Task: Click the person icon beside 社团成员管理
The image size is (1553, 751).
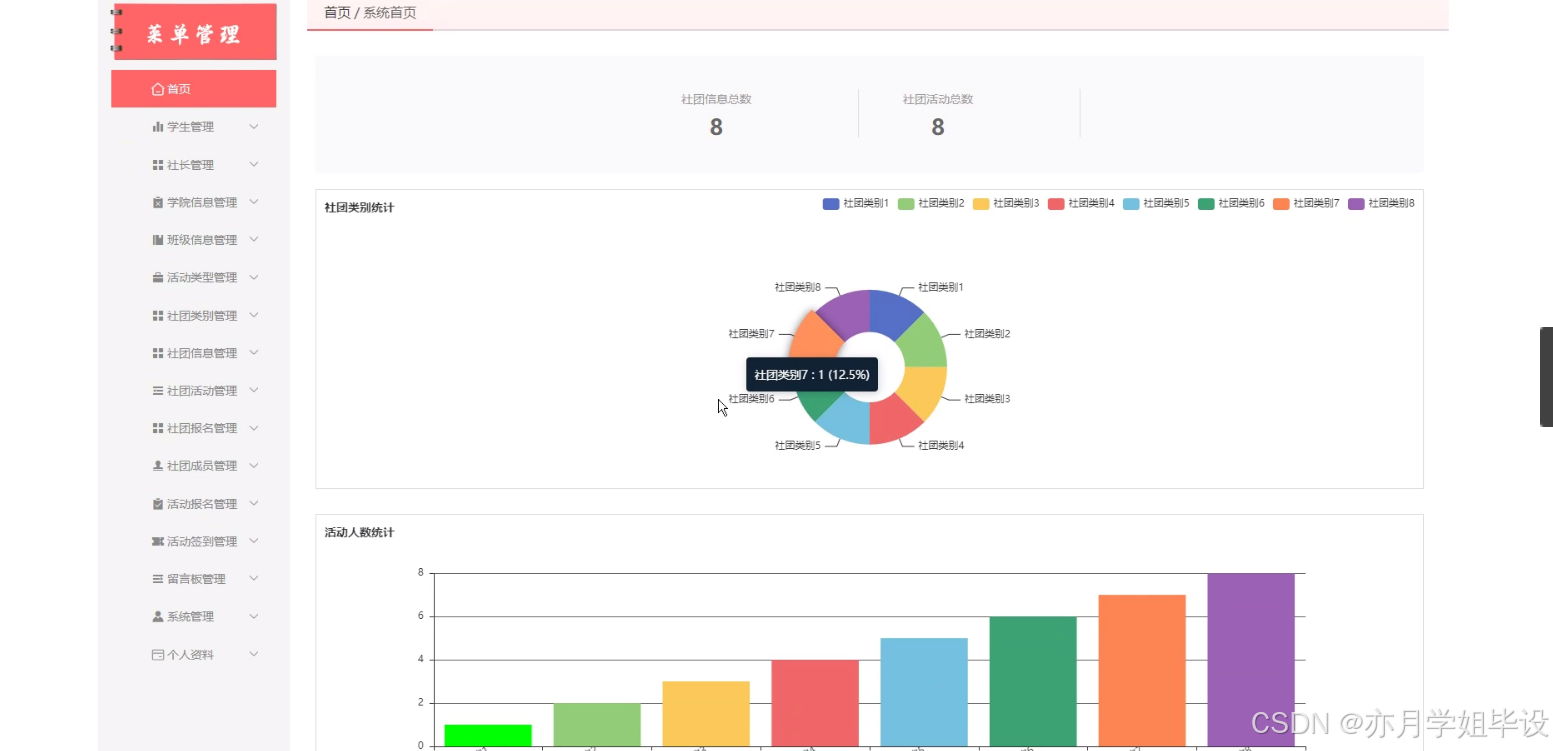Action: 157,466
